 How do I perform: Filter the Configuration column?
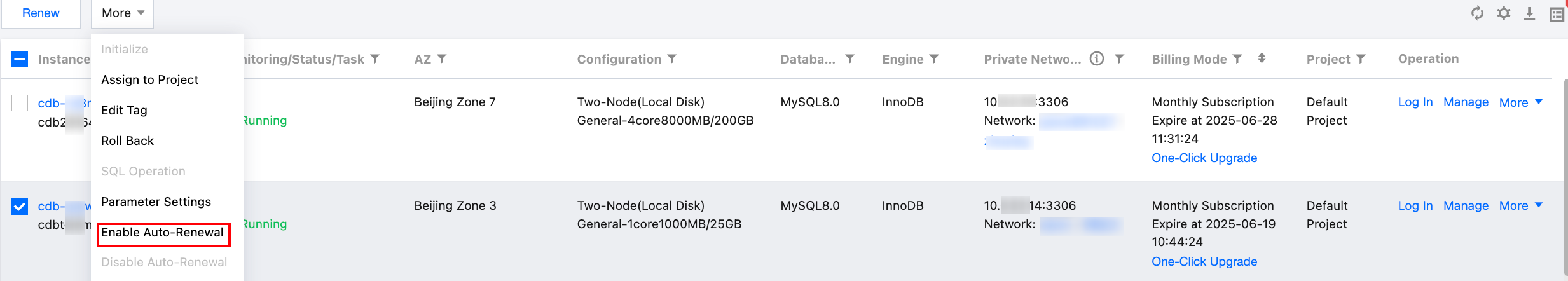tap(671, 59)
